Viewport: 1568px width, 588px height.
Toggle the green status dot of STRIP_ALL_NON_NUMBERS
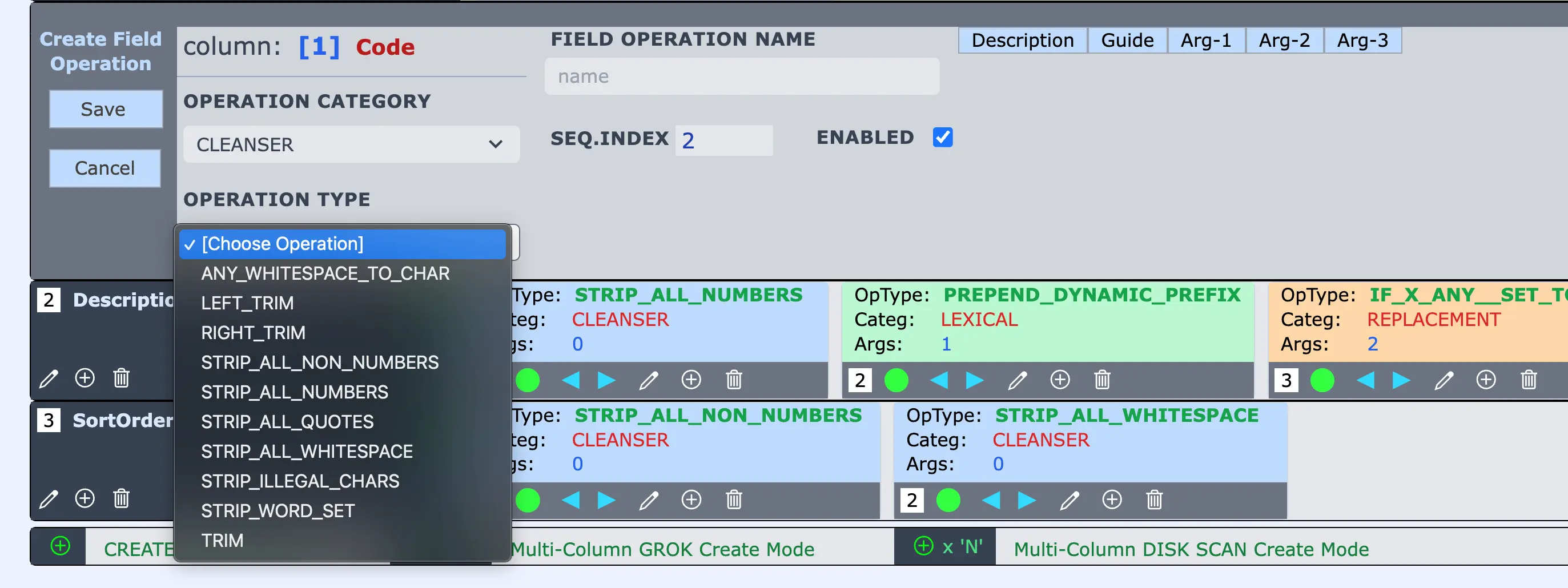pyautogui.click(x=528, y=500)
